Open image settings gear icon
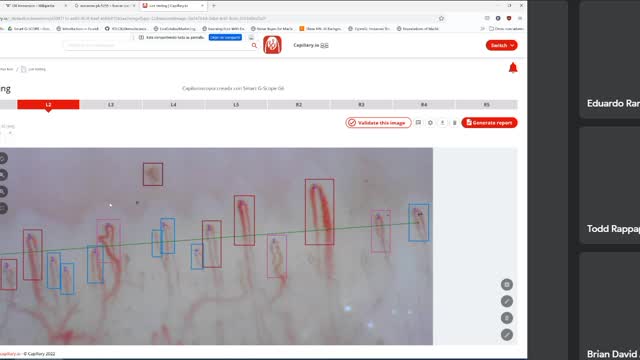This screenshot has height=360, width=640. click(430, 122)
